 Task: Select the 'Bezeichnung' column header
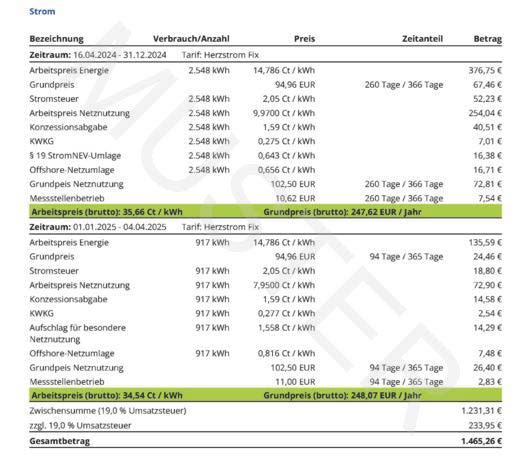coord(56,39)
